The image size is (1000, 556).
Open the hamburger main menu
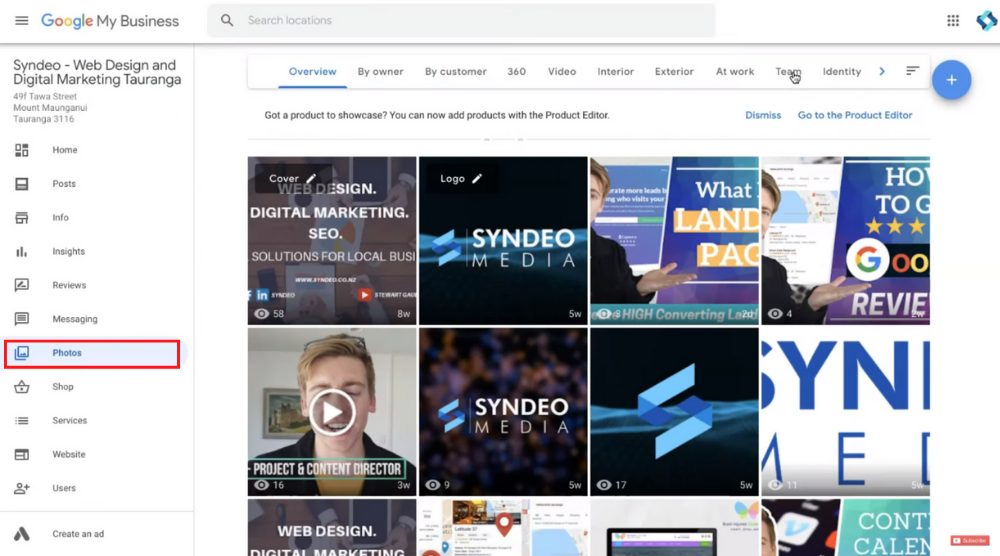tap(22, 20)
